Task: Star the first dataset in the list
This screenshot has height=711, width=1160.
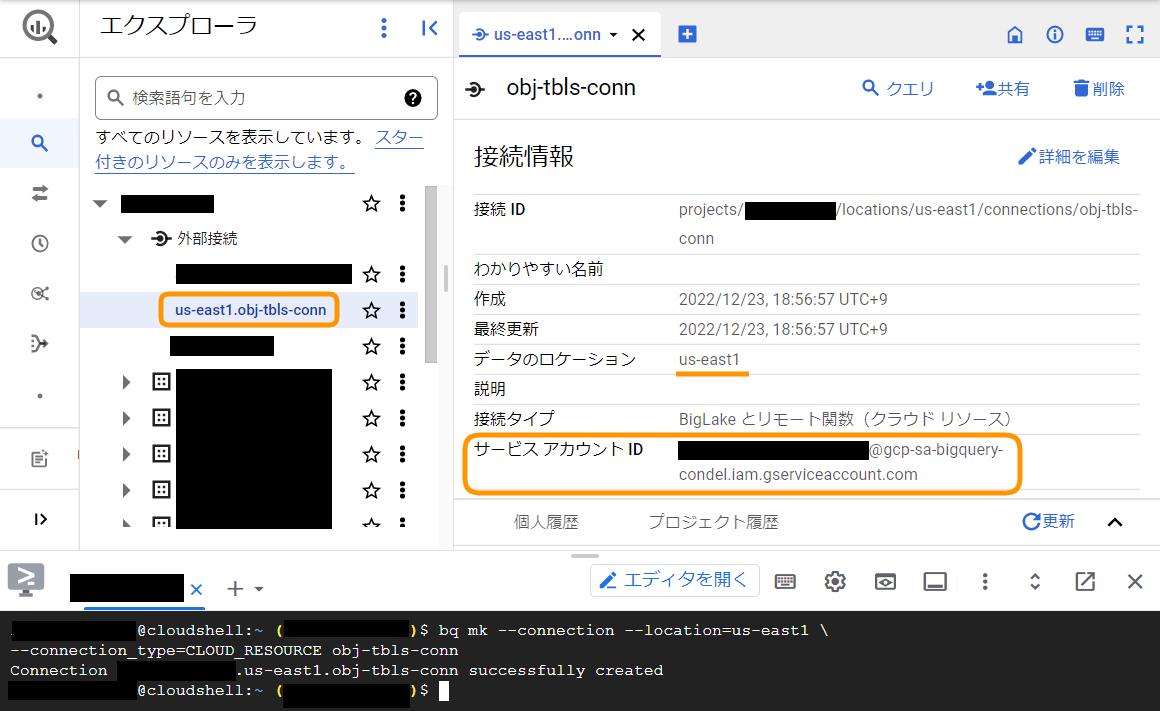Action: (371, 382)
